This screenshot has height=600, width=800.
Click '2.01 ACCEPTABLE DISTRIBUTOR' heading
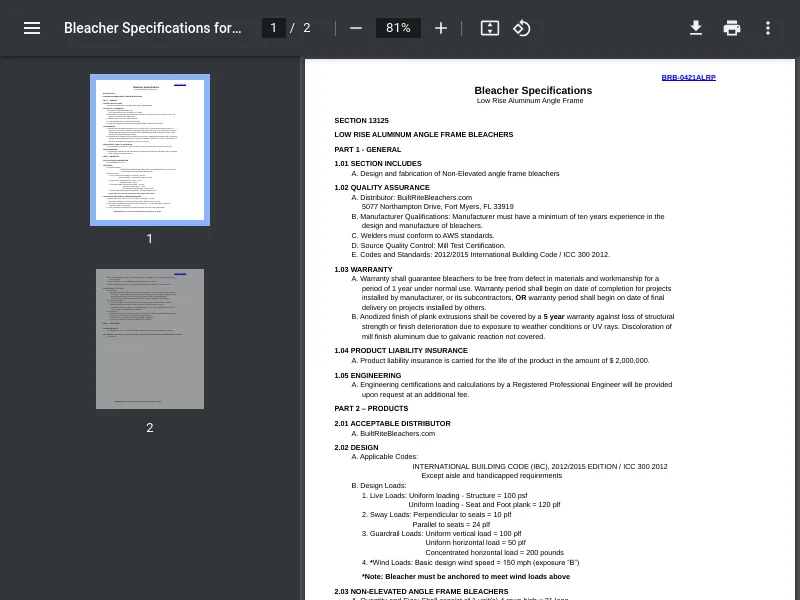coord(392,423)
